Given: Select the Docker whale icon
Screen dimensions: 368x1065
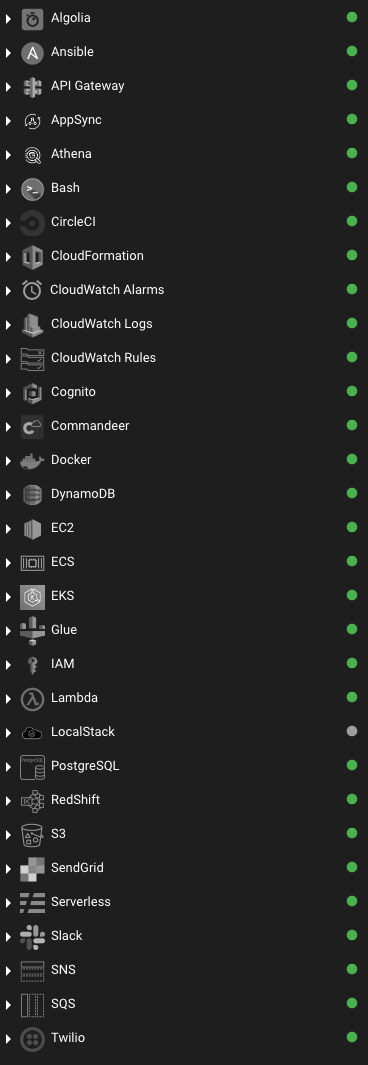Looking at the screenshot, I should point(32,461).
